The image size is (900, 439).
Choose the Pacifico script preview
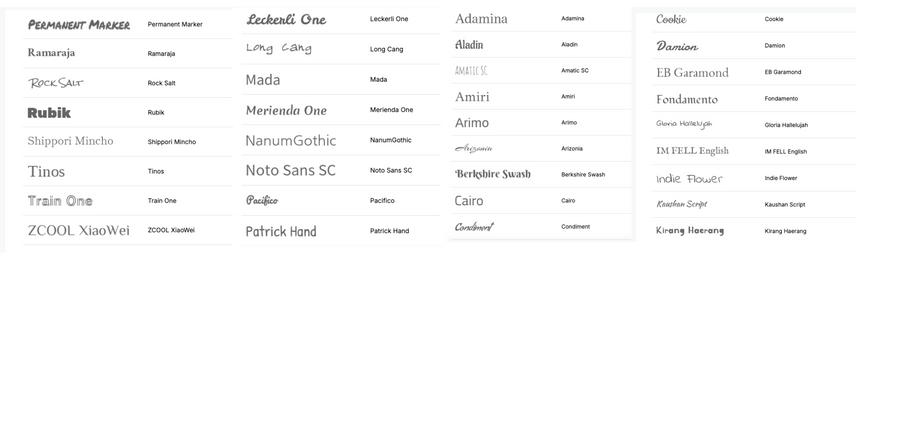click(262, 200)
